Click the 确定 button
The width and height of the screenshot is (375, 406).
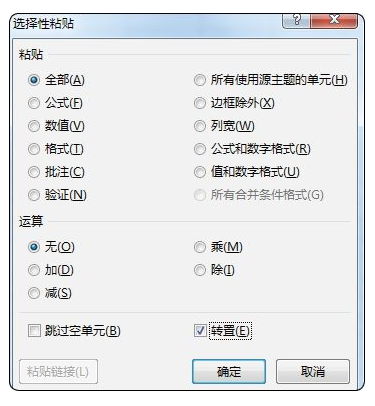coord(229,371)
